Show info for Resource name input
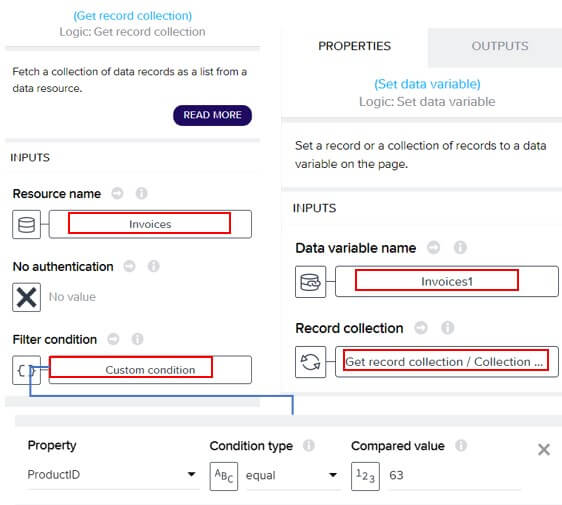Viewport: 562px width, 505px height. (142, 194)
